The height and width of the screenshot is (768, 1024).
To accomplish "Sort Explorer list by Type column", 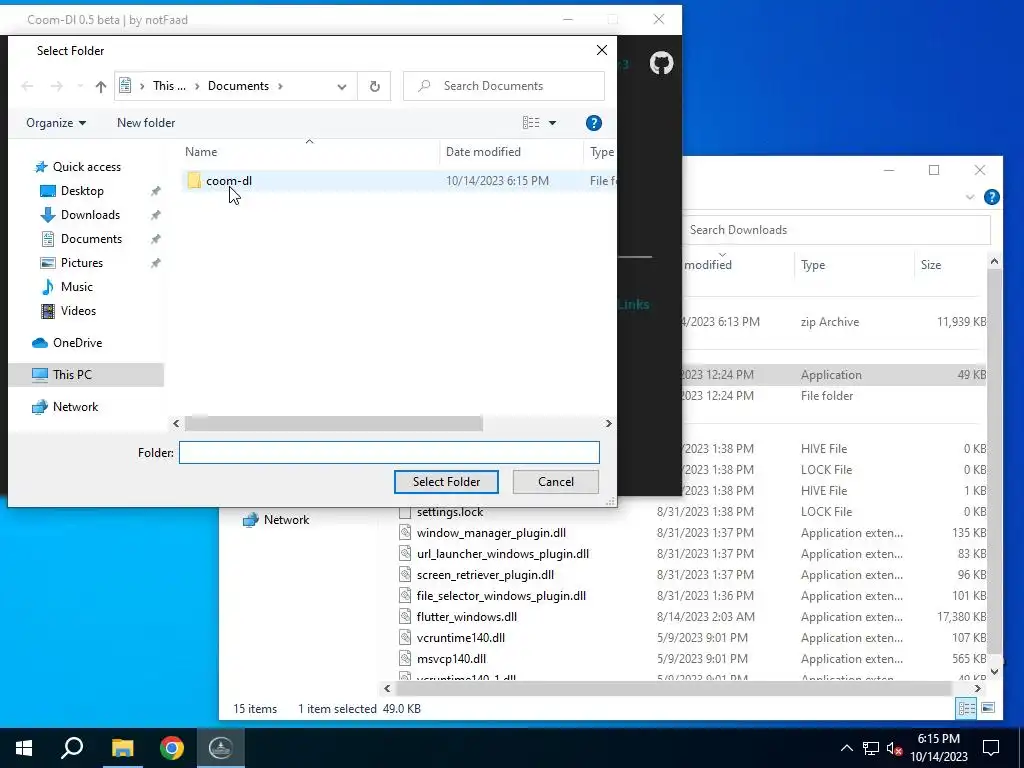I will click(x=813, y=265).
